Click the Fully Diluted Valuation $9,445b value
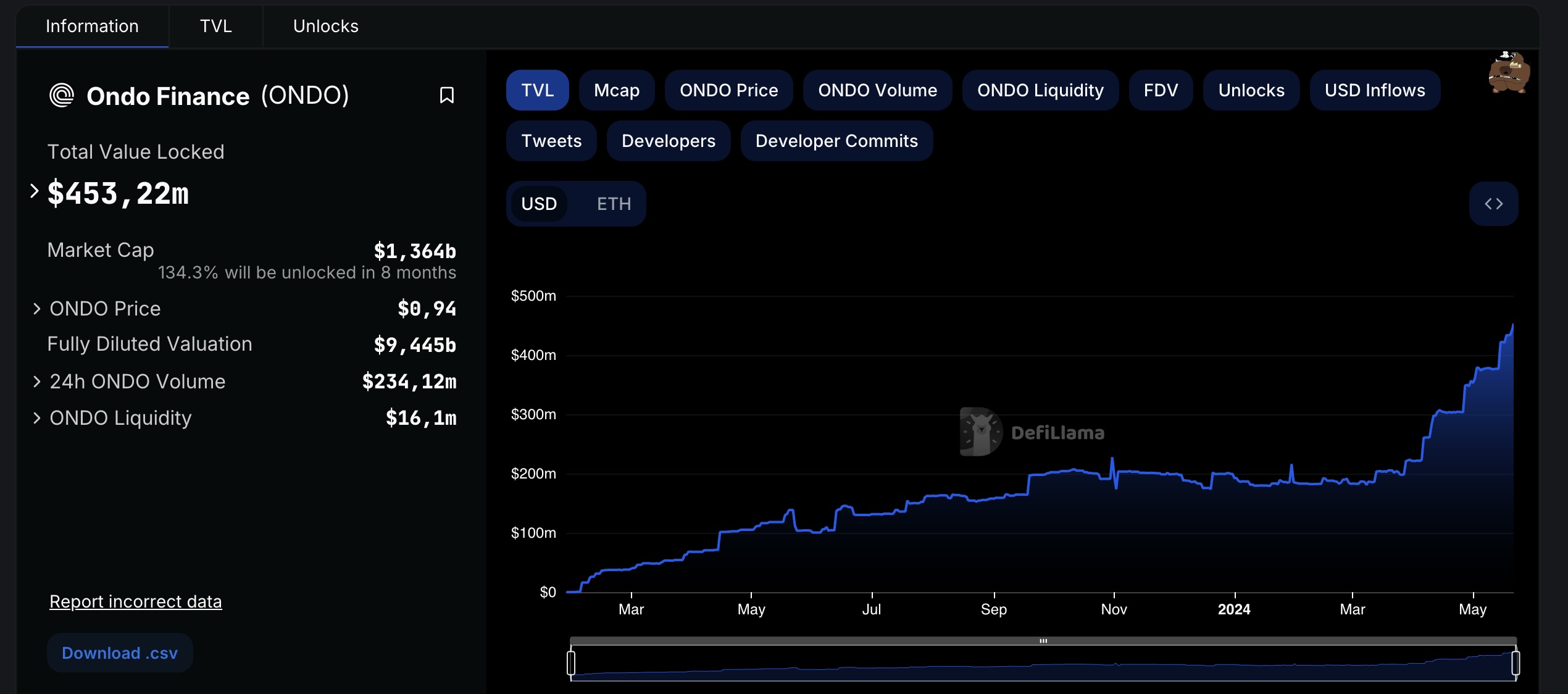 (415, 345)
